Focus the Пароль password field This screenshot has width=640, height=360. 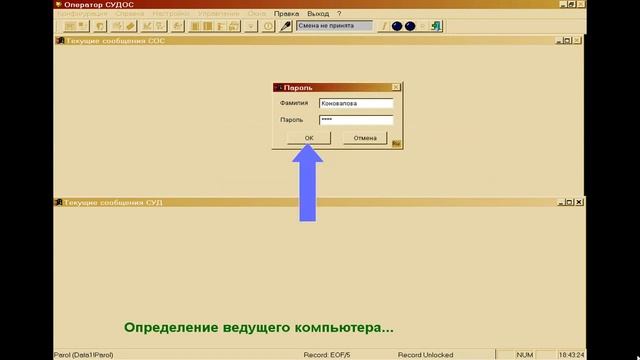[356, 120]
